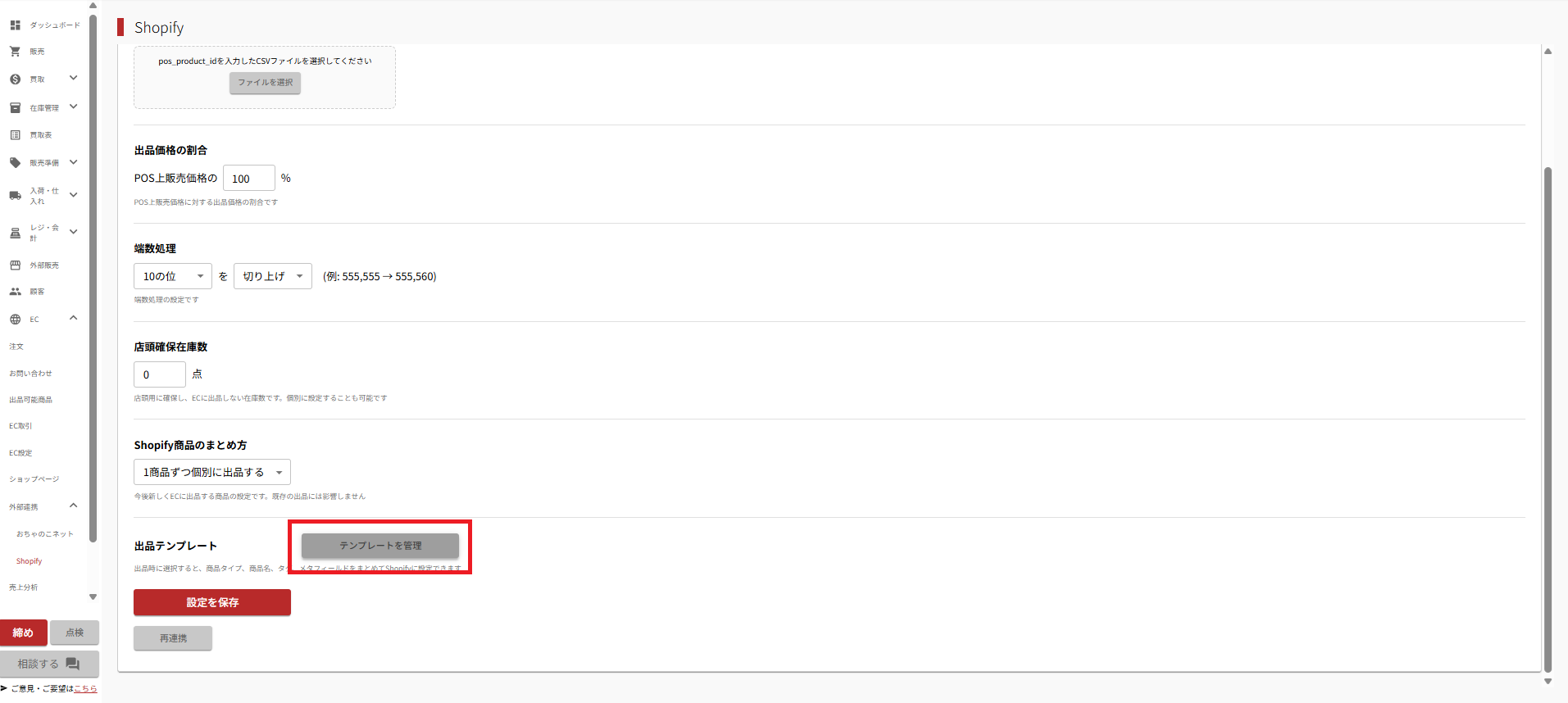Collapse the EC sidebar section

pyautogui.click(x=74, y=318)
